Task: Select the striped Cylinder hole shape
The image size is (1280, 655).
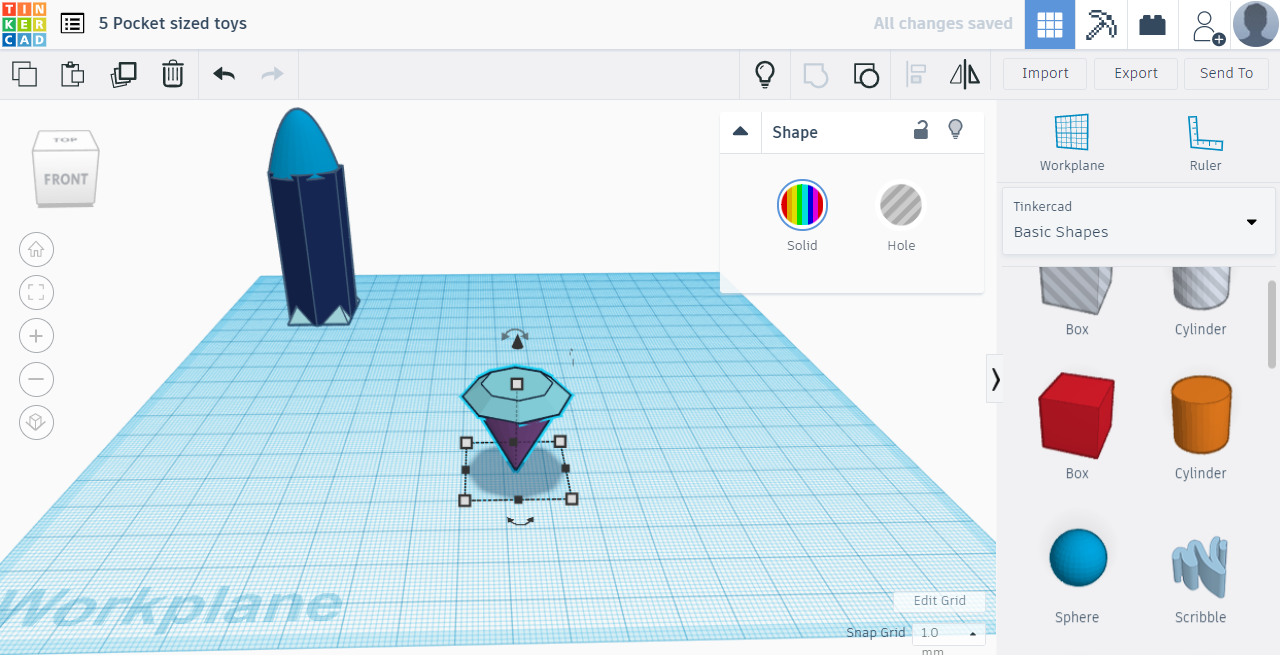Action: 1201,290
